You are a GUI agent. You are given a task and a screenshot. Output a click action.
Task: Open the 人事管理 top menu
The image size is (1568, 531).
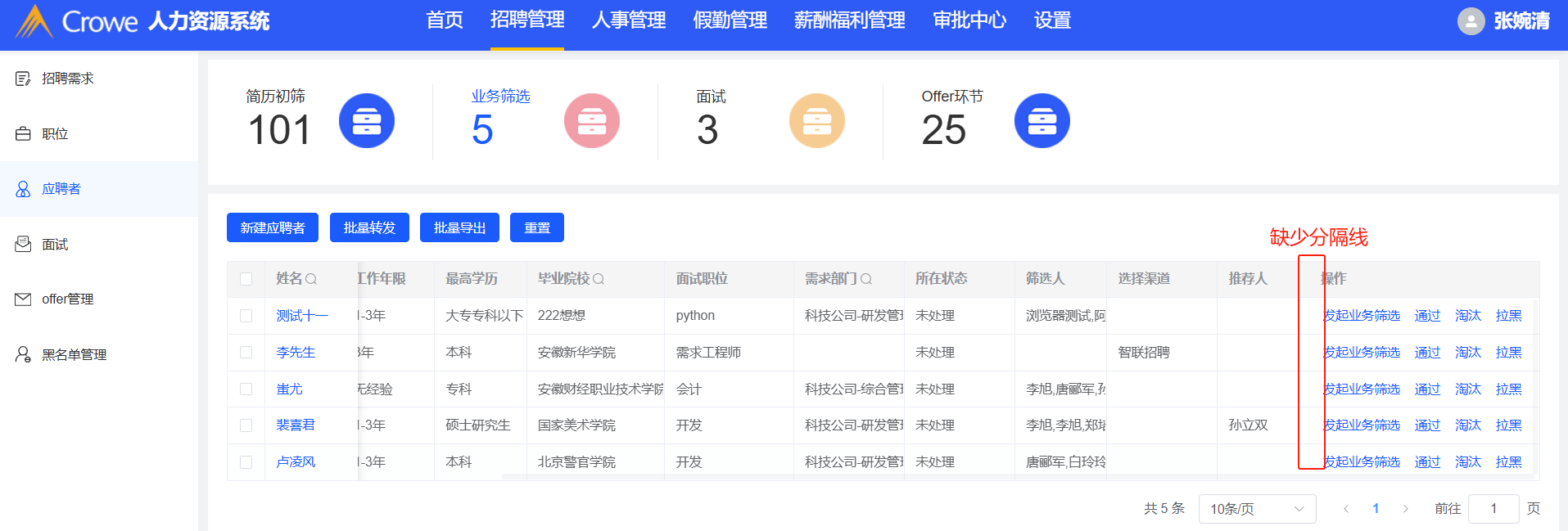point(628,20)
